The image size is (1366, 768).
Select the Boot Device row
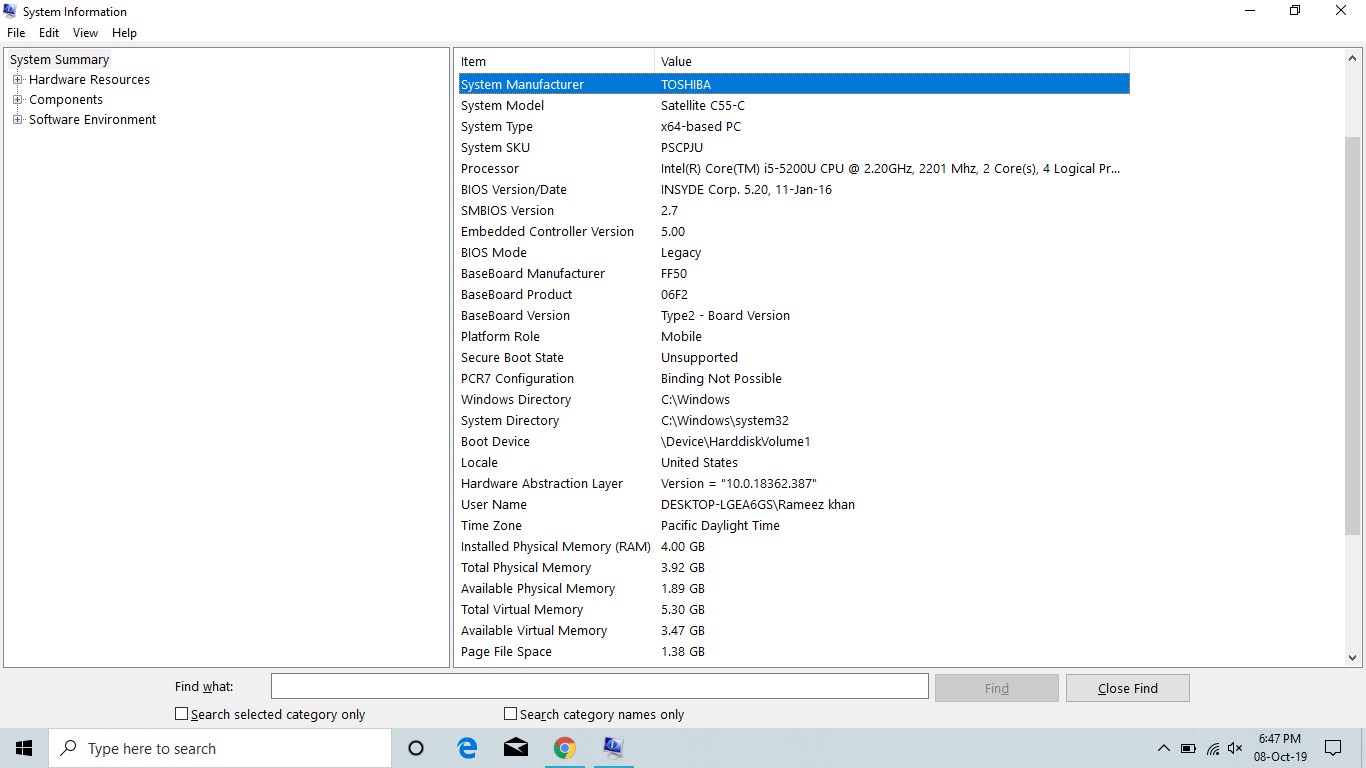pos(793,442)
